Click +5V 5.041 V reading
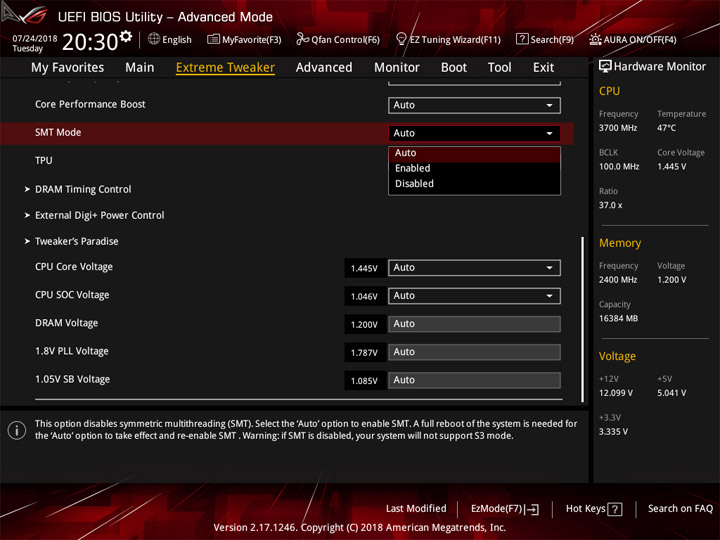Viewport: 720px width, 540px height. click(x=671, y=393)
